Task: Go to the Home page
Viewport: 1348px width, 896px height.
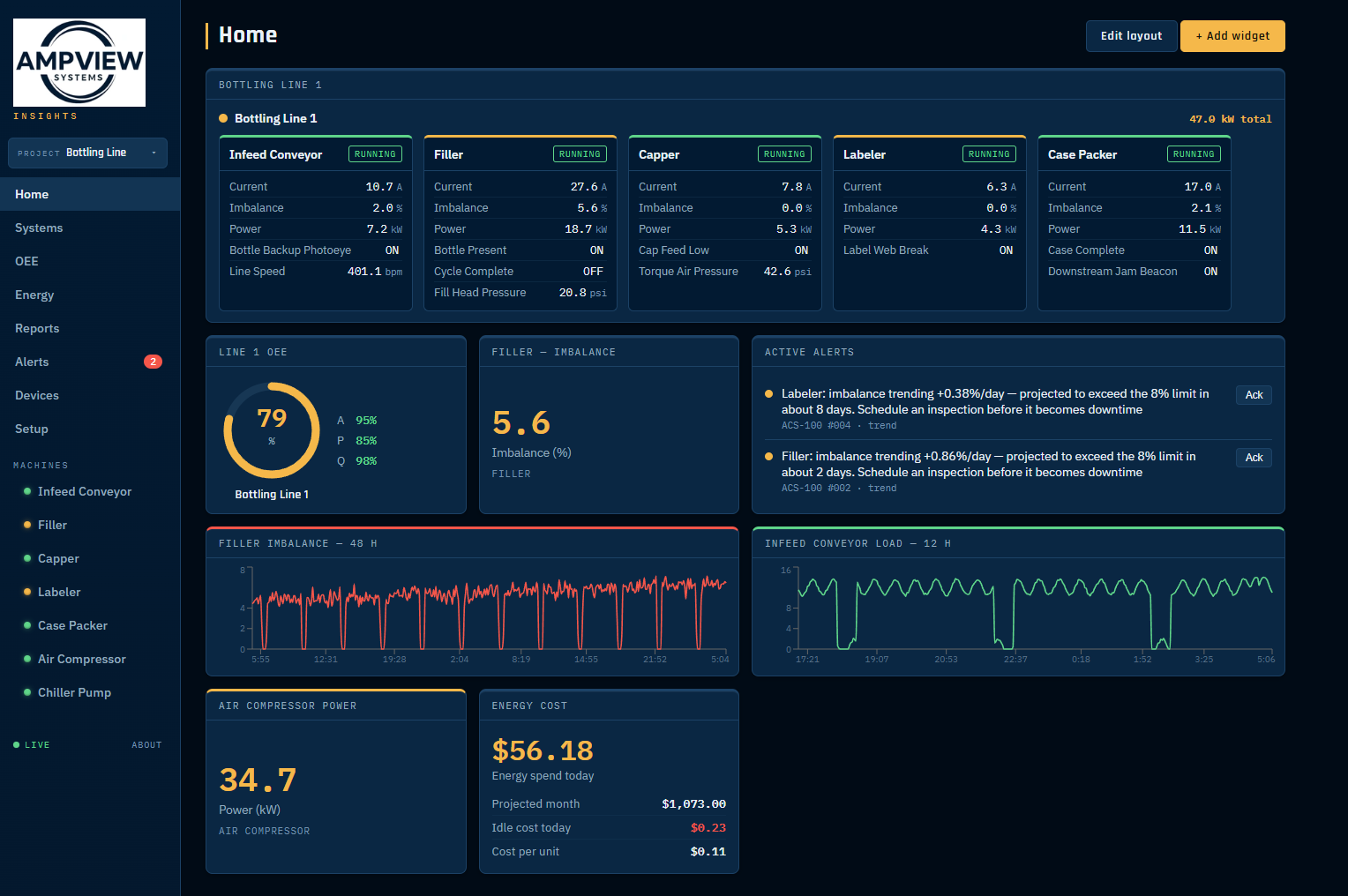Action: (x=90, y=194)
